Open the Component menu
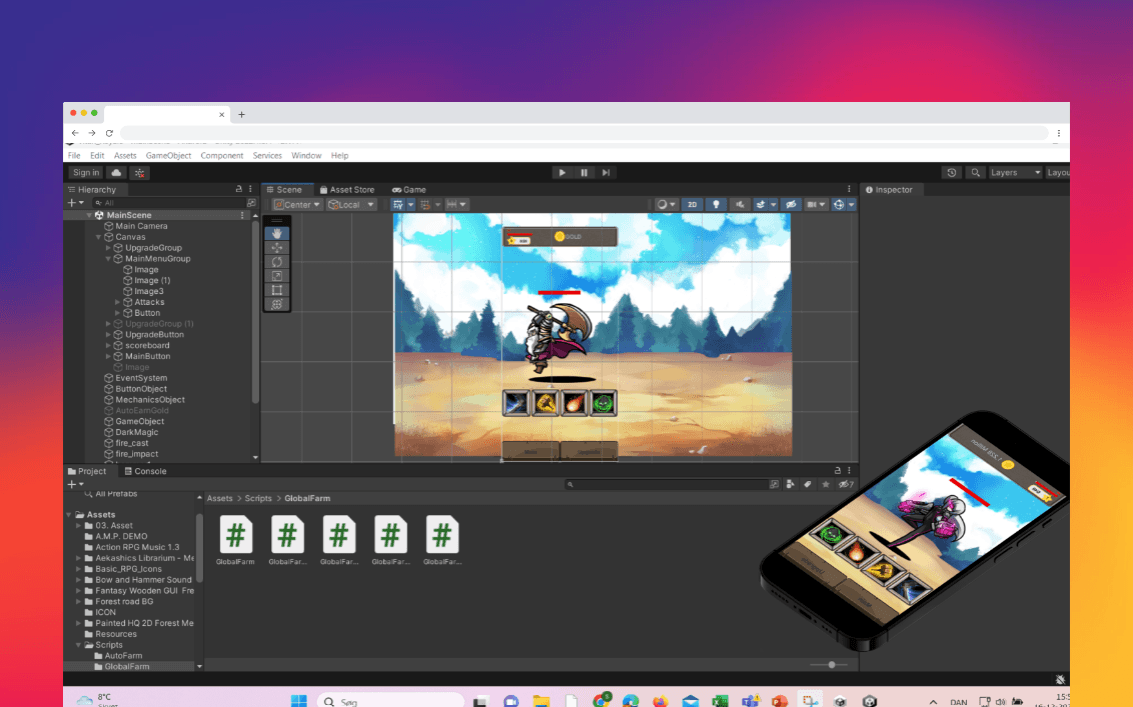The width and height of the screenshot is (1133, 707). (x=222, y=155)
